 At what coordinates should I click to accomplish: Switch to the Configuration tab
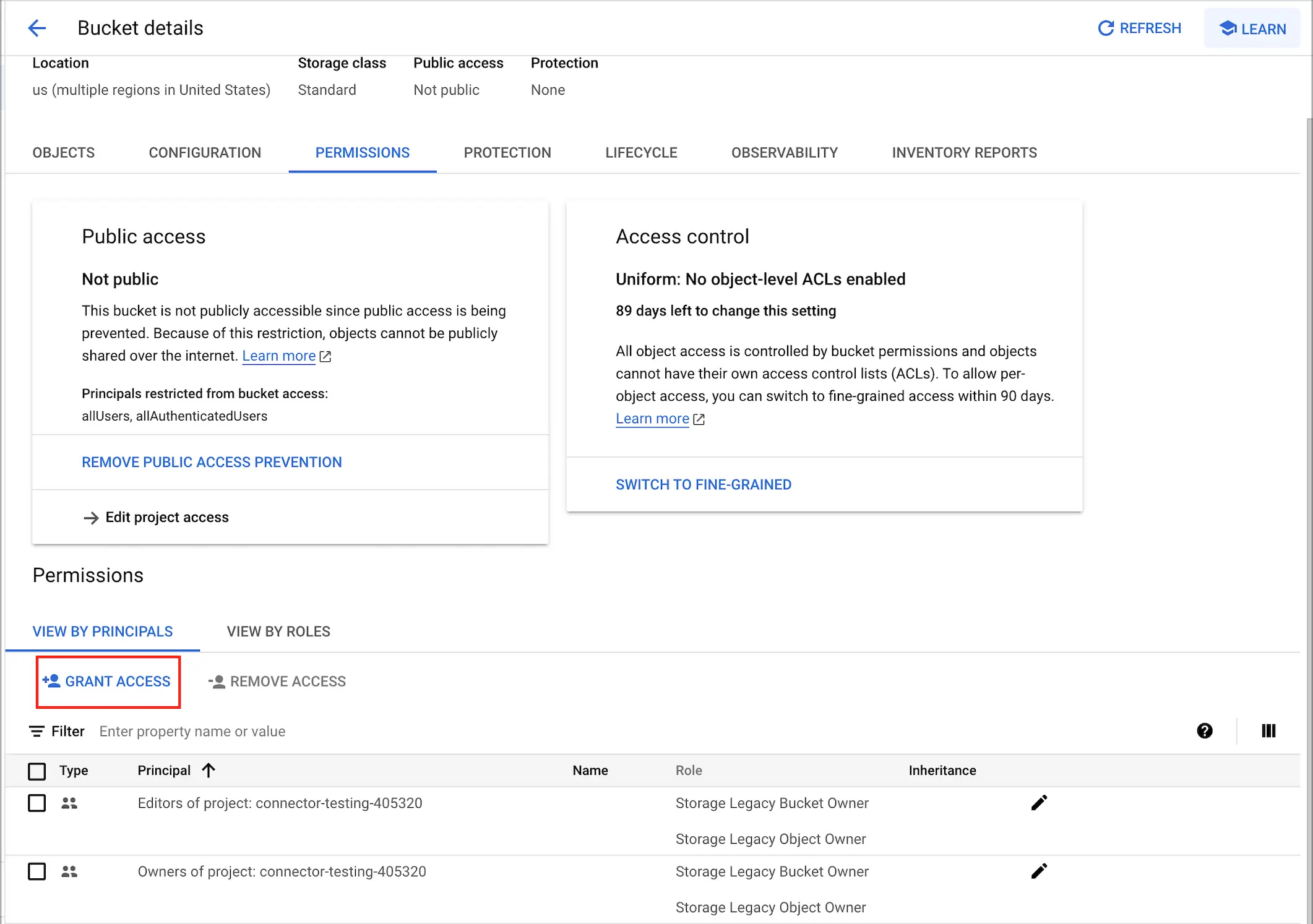click(205, 153)
